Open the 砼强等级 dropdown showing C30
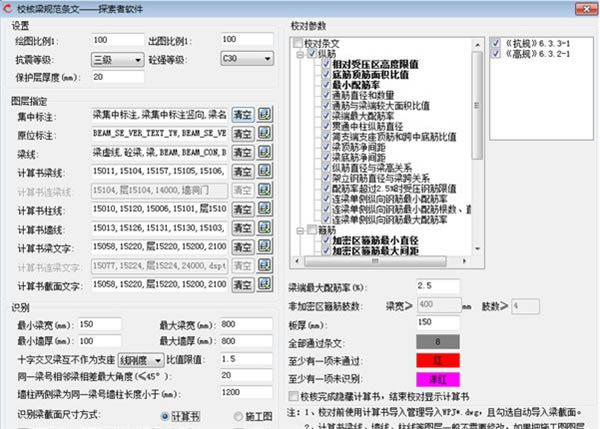The width and height of the screenshot is (600, 429). click(247, 59)
